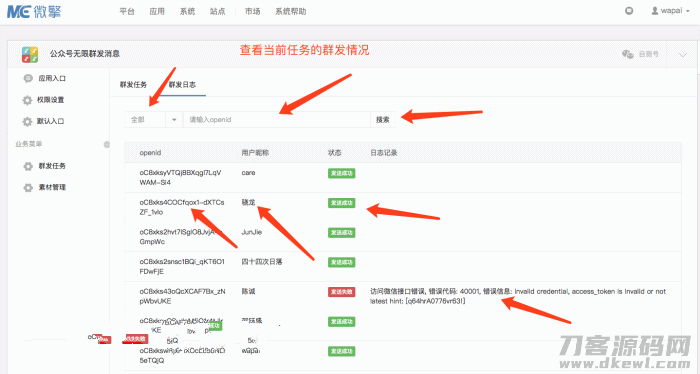Click openid starting oC8xks4COCfqox1
700x374 pixels.
coord(182,207)
